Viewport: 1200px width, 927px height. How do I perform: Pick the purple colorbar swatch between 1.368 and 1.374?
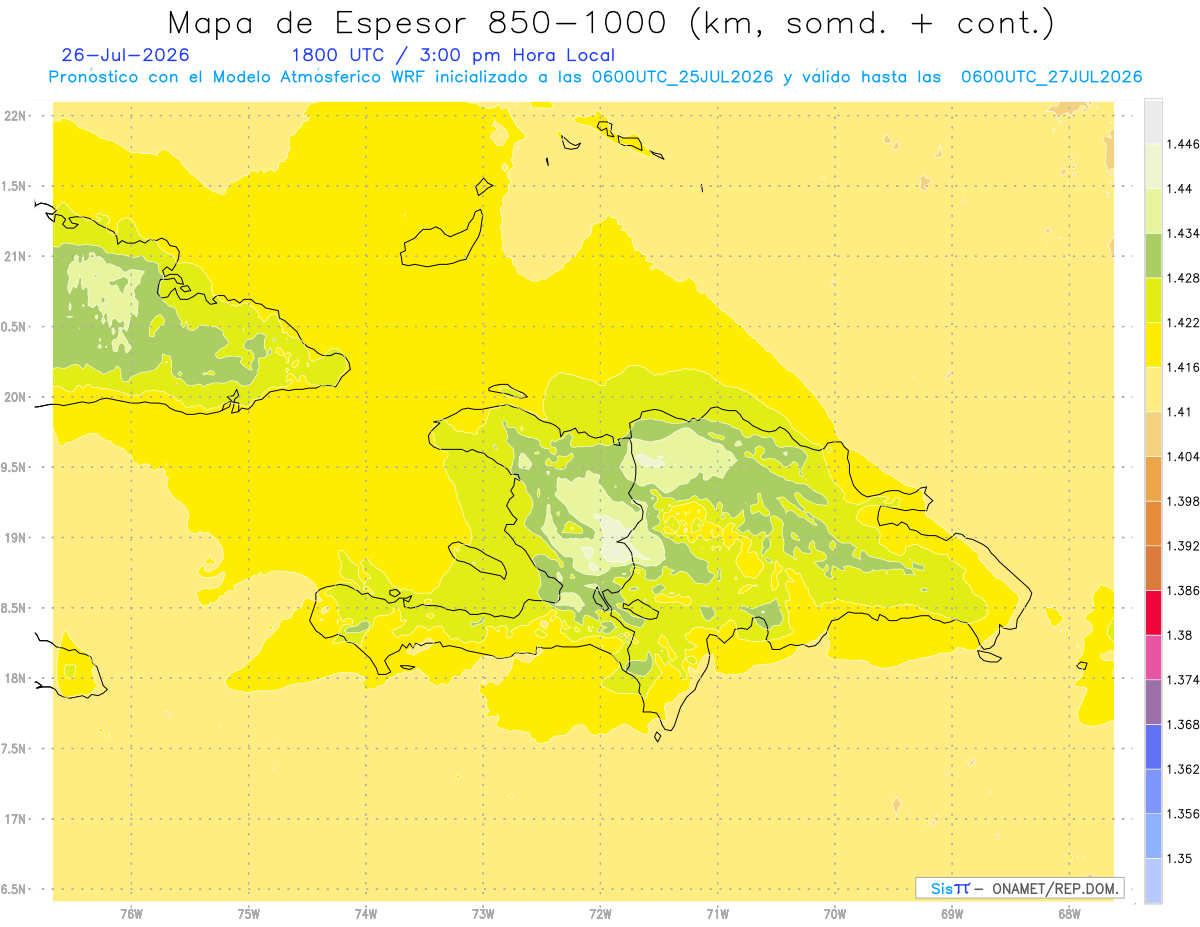pyautogui.click(x=1153, y=702)
